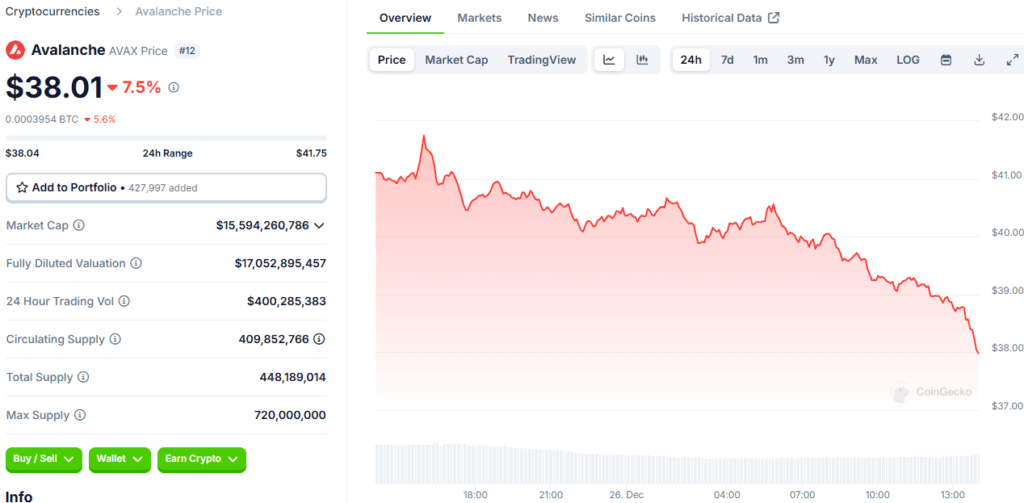Click the $400,285,383 trading volume value
The height and width of the screenshot is (503, 1024).
[287, 301]
